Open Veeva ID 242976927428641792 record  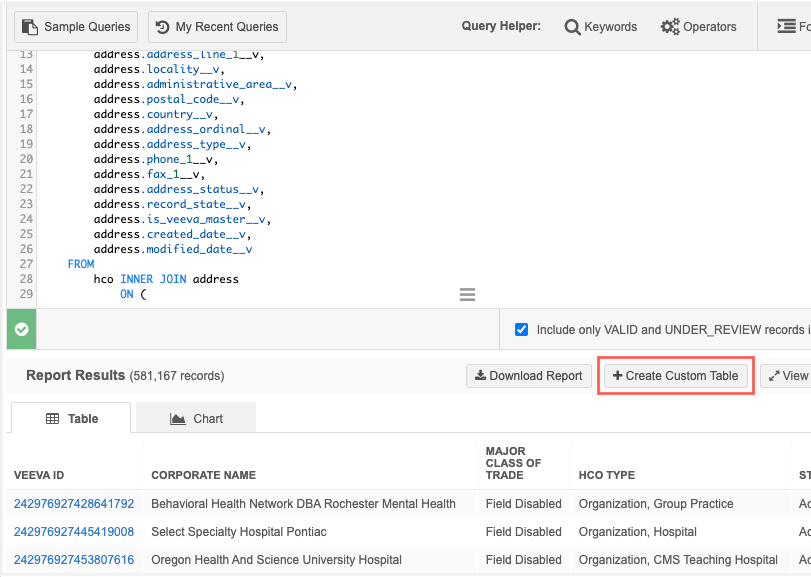pyautogui.click(x=74, y=504)
